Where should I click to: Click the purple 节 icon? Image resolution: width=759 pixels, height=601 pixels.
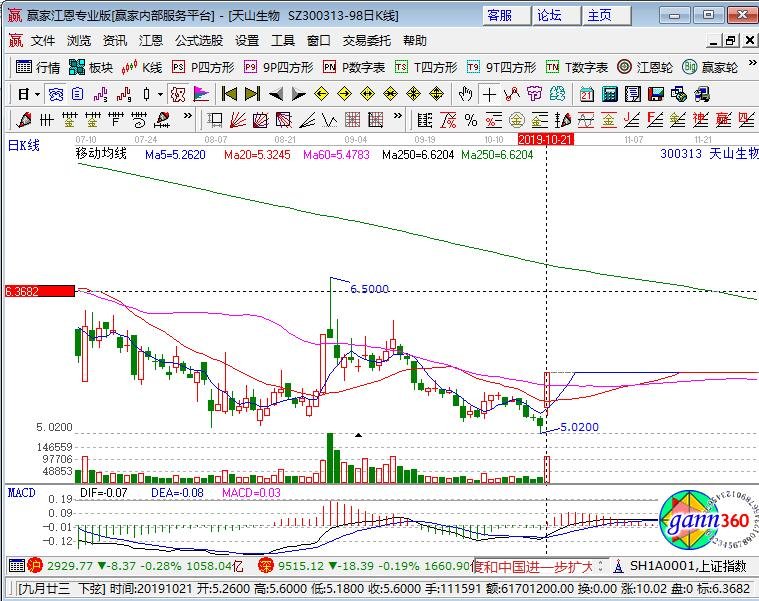[x=534, y=94]
